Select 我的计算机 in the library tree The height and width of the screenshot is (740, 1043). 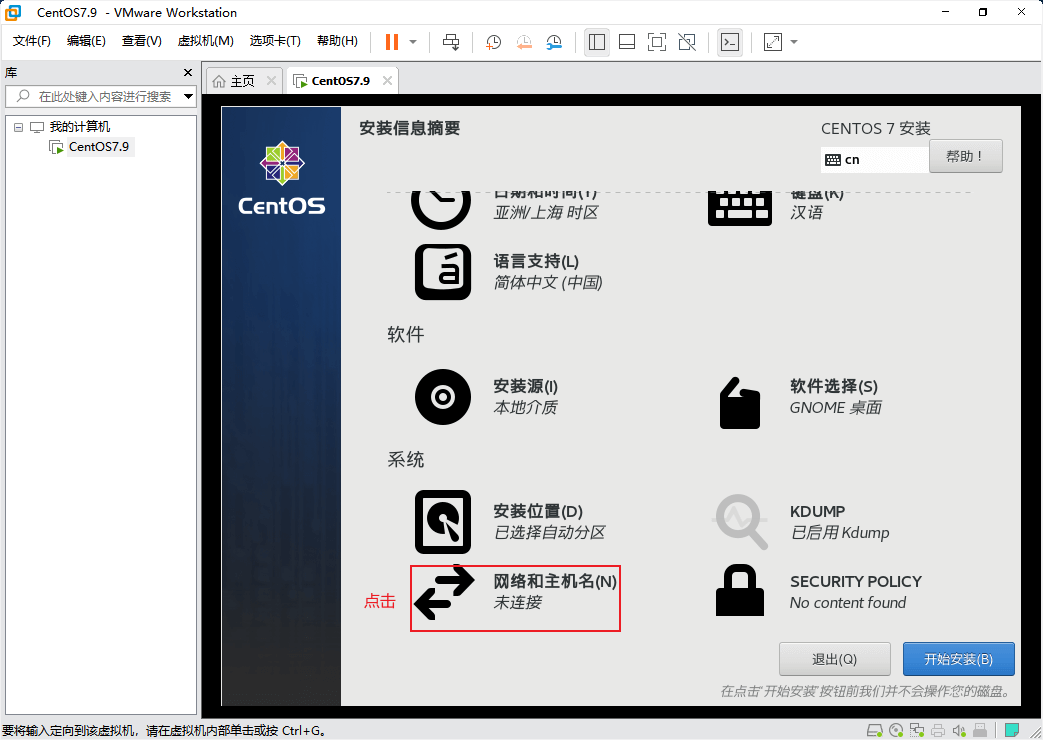pyautogui.click(x=80, y=126)
